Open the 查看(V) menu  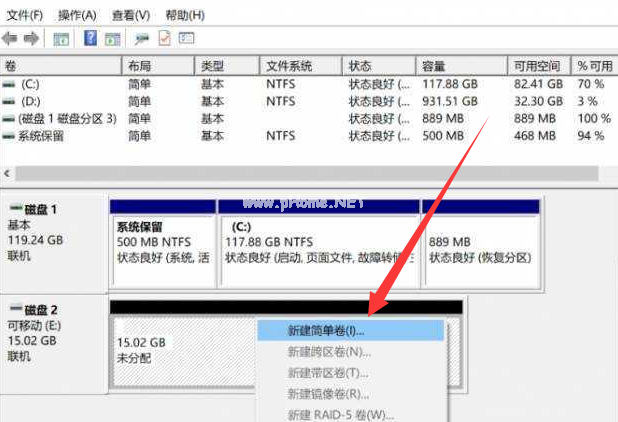(x=131, y=15)
